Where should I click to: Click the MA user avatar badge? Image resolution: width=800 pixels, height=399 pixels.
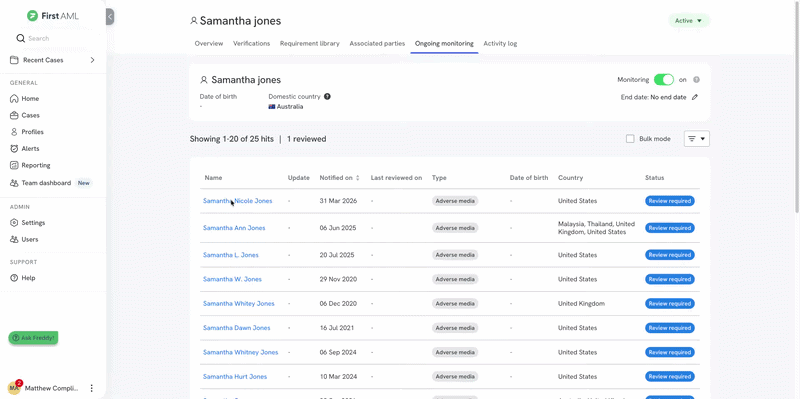coord(15,387)
